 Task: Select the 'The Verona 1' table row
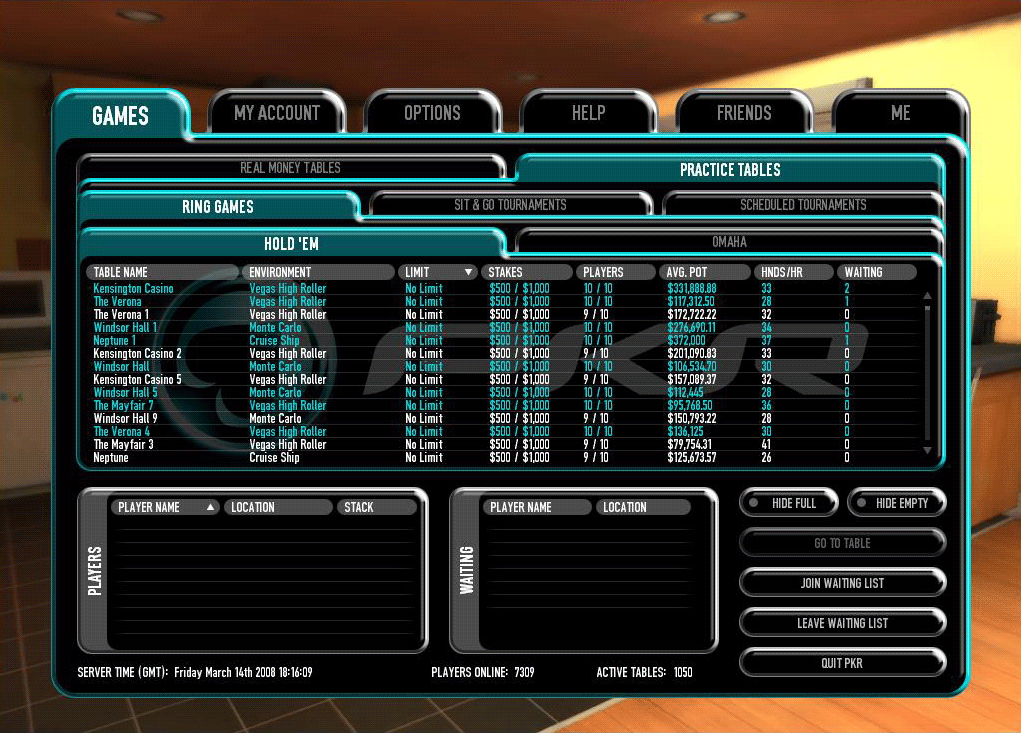tap(501, 314)
